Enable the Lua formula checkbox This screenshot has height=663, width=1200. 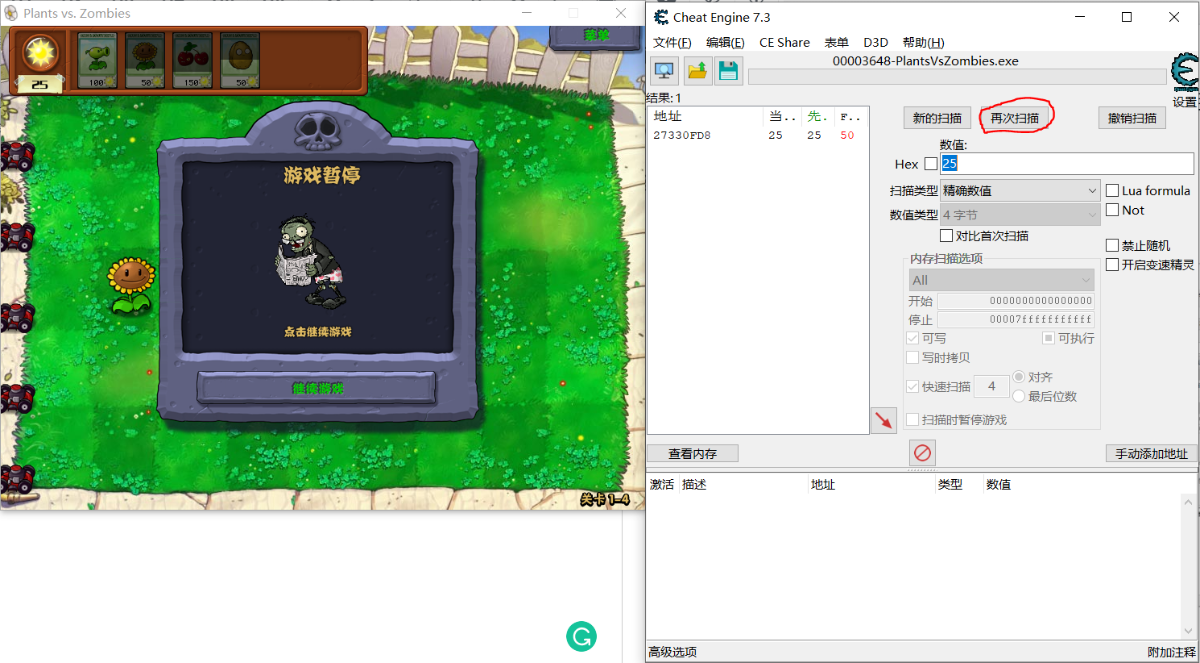click(1112, 191)
